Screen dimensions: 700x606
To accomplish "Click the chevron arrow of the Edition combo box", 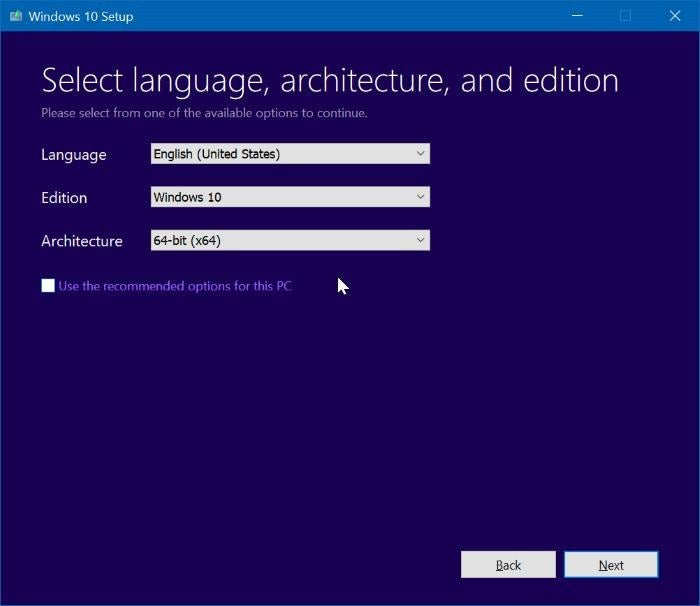I will [420, 197].
